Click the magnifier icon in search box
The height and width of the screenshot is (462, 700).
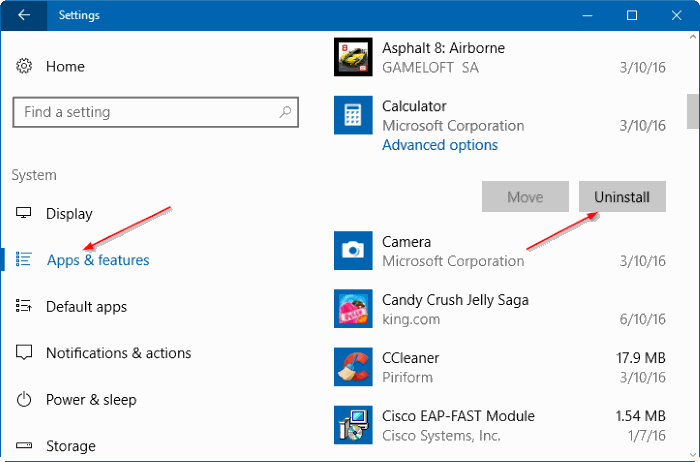click(285, 112)
